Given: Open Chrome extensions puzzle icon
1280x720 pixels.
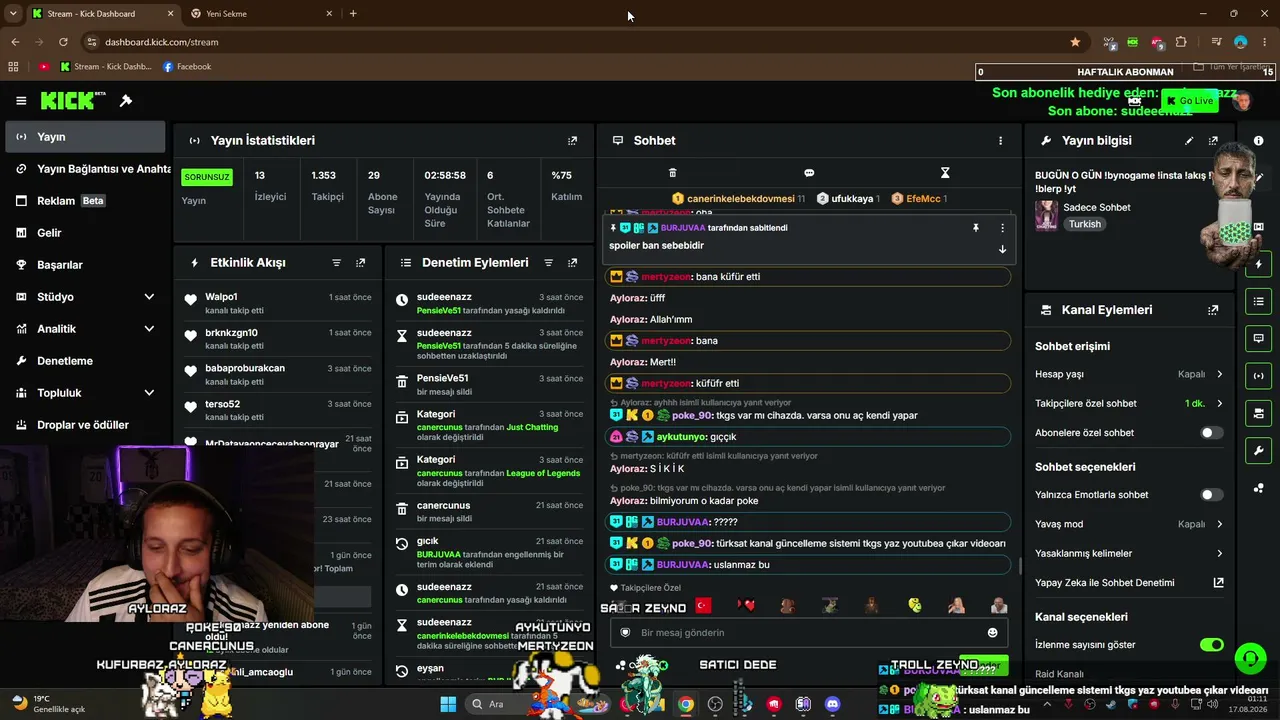Looking at the screenshot, I should point(1181,42).
